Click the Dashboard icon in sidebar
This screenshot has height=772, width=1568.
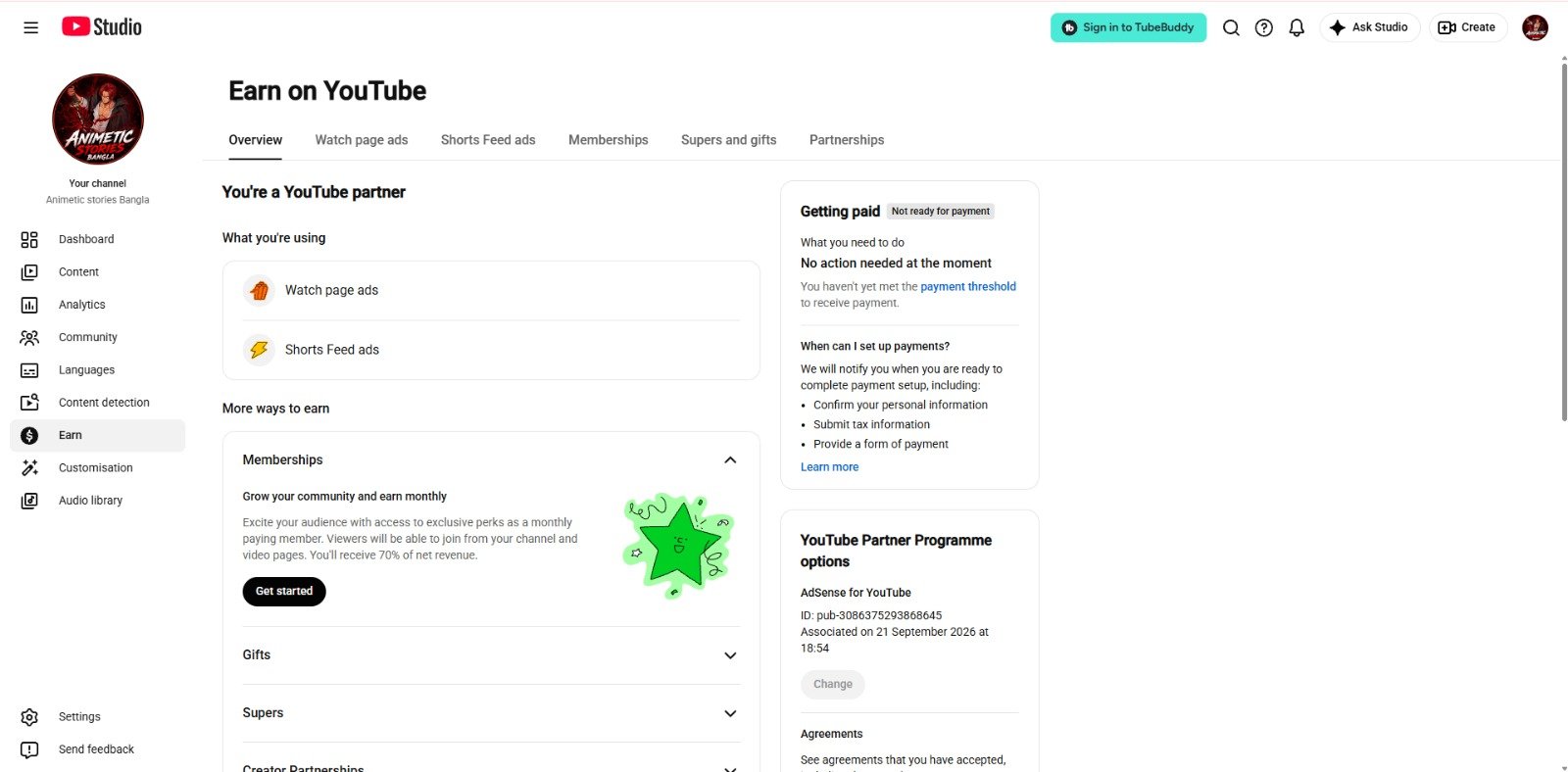pyautogui.click(x=29, y=239)
